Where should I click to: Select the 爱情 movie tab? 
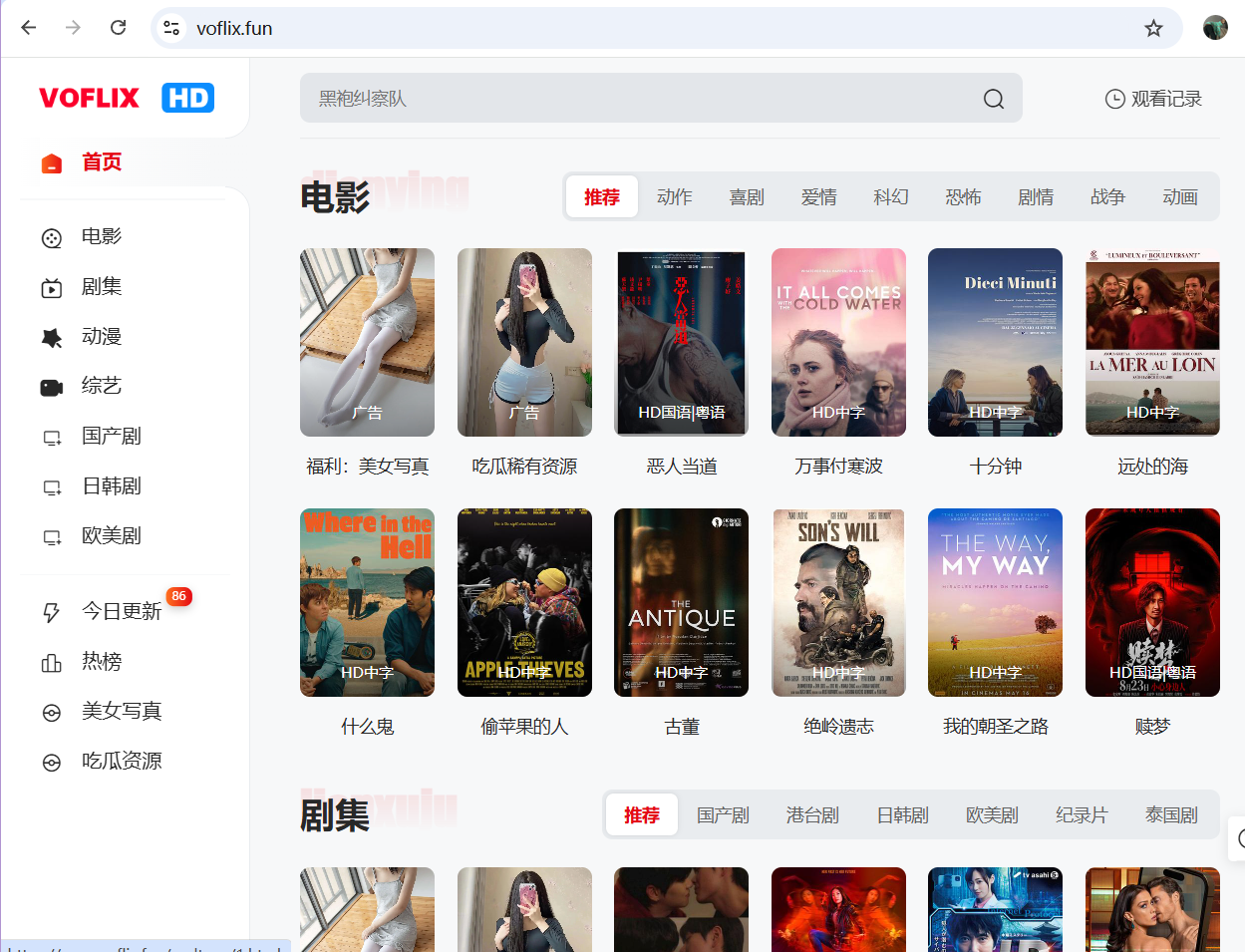pos(819,197)
